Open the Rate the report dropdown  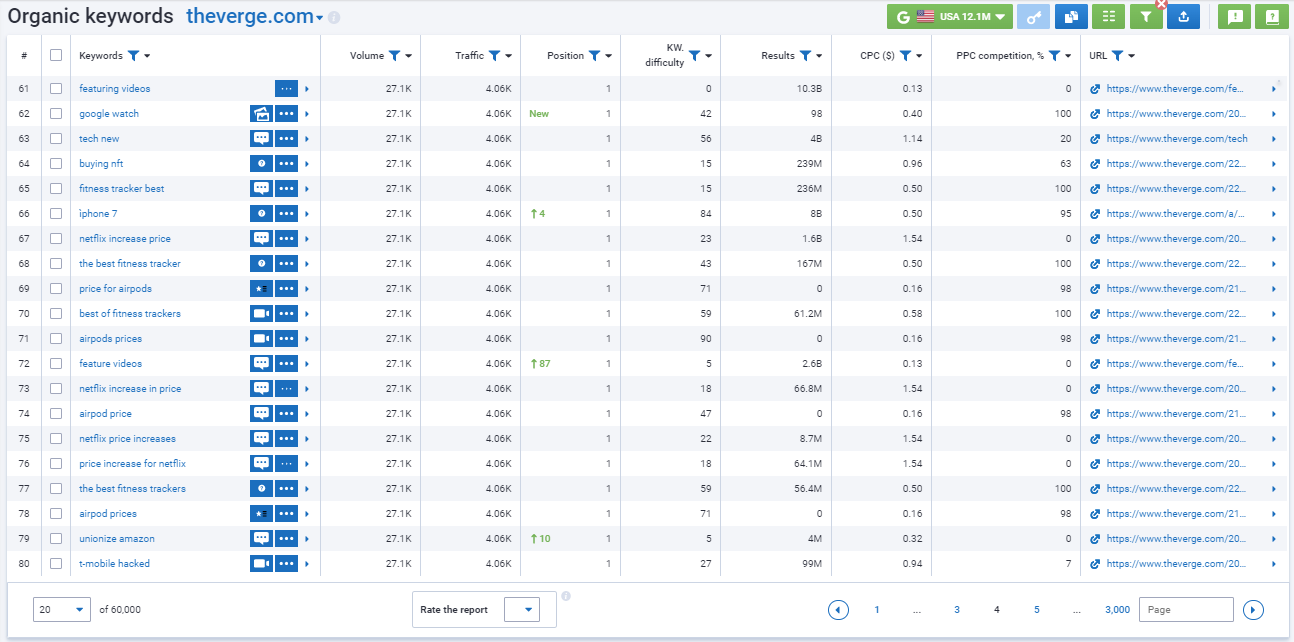pos(522,610)
